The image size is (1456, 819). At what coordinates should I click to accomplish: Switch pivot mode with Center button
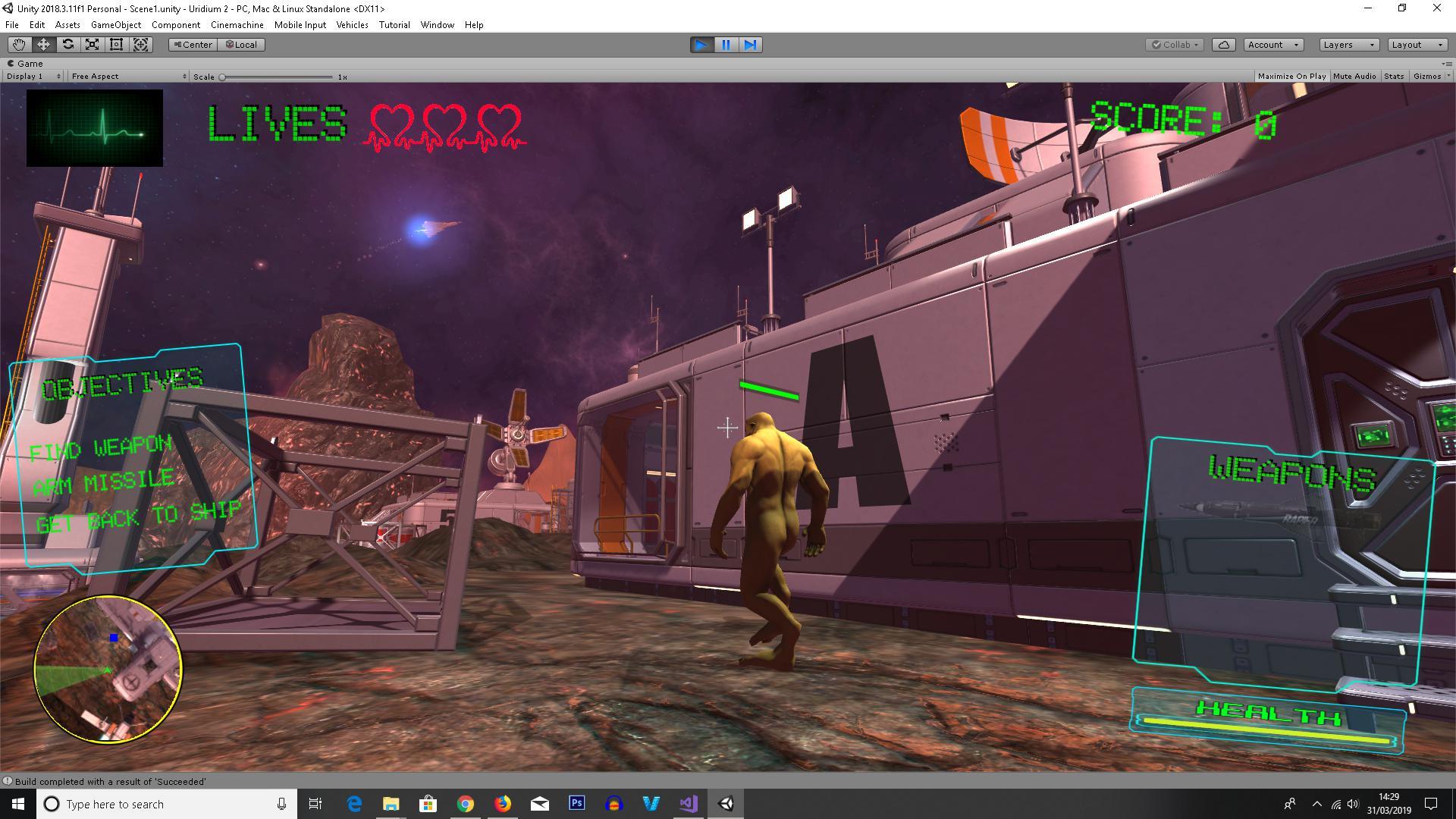pos(193,45)
